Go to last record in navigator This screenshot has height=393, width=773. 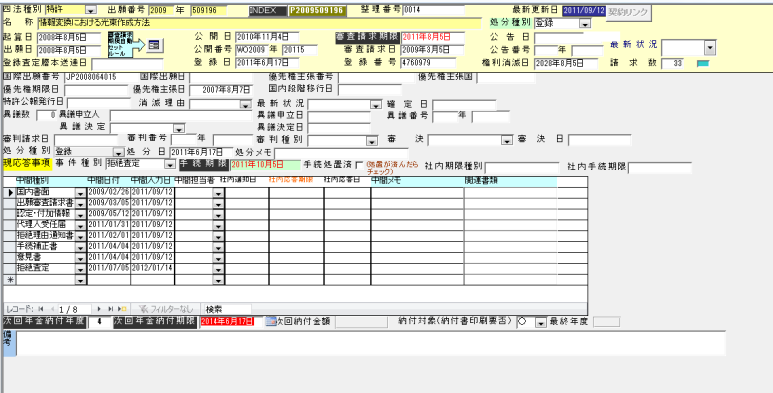pyautogui.click(x=110, y=309)
